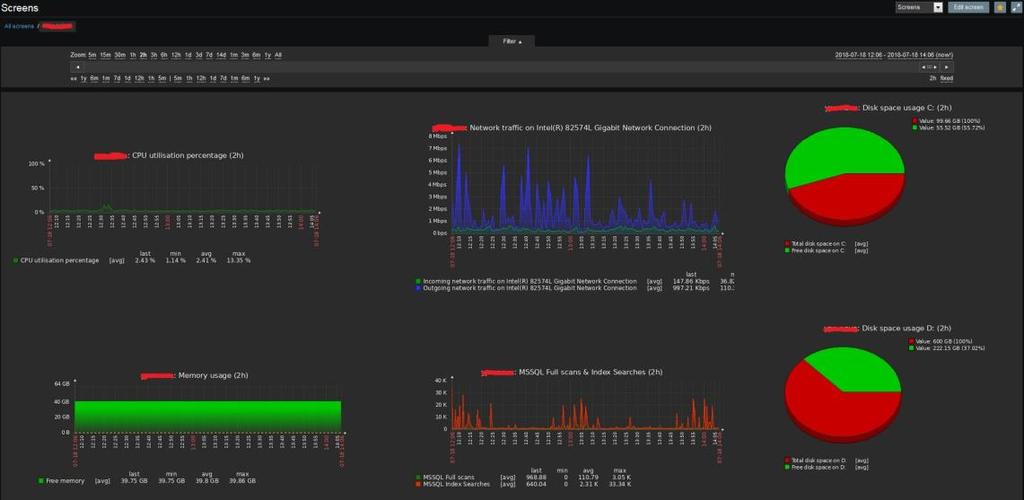The image size is (1024, 500).
Task: Click Free disk space on D: legend
Action: tap(819, 467)
